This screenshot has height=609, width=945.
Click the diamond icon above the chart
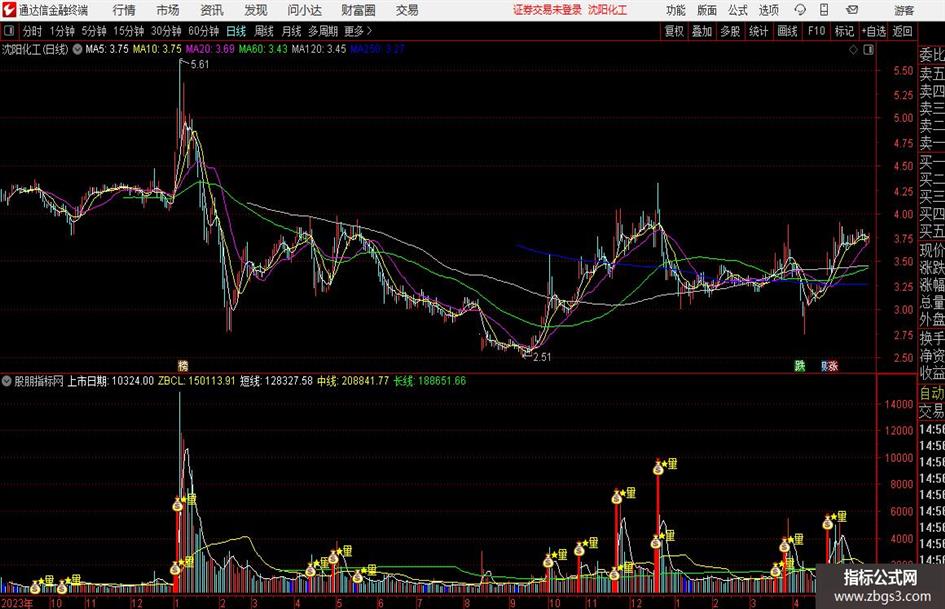853,50
